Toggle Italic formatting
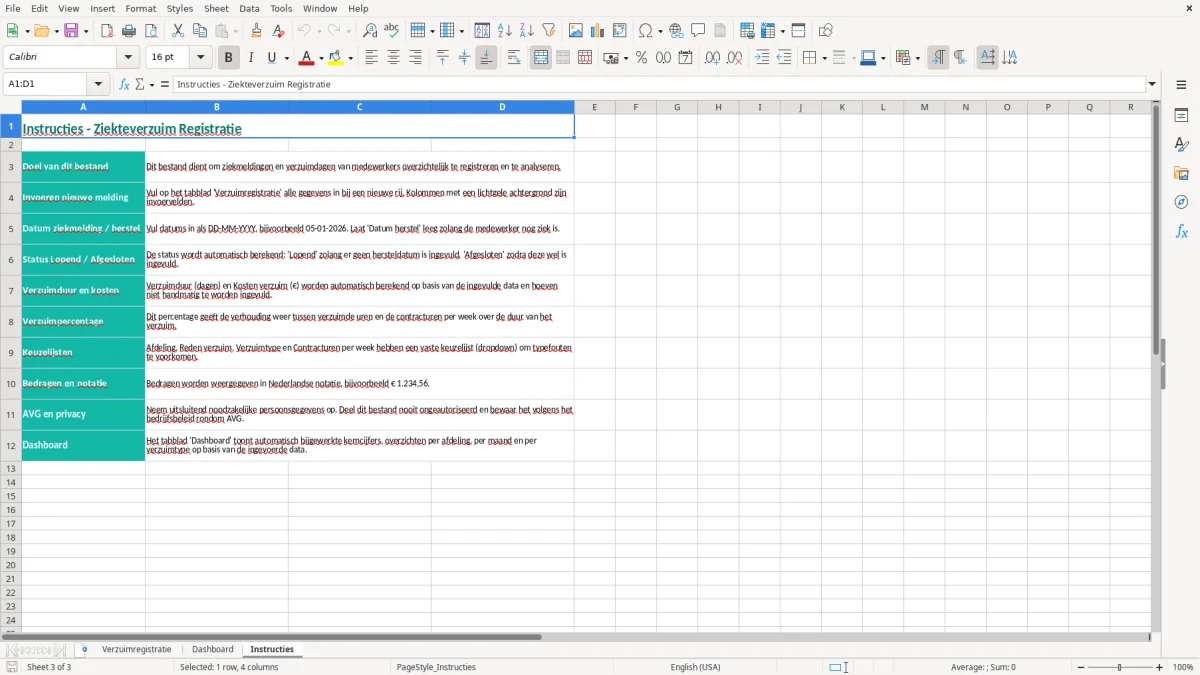This screenshot has width=1200, height=675. pyautogui.click(x=251, y=58)
